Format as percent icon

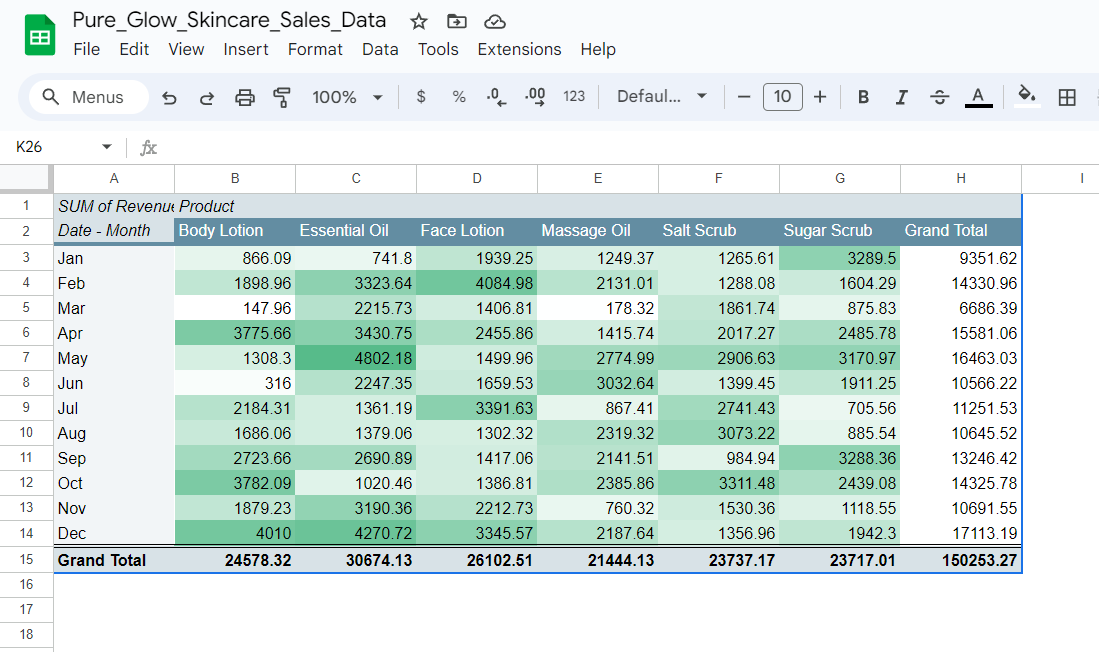[459, 97]
